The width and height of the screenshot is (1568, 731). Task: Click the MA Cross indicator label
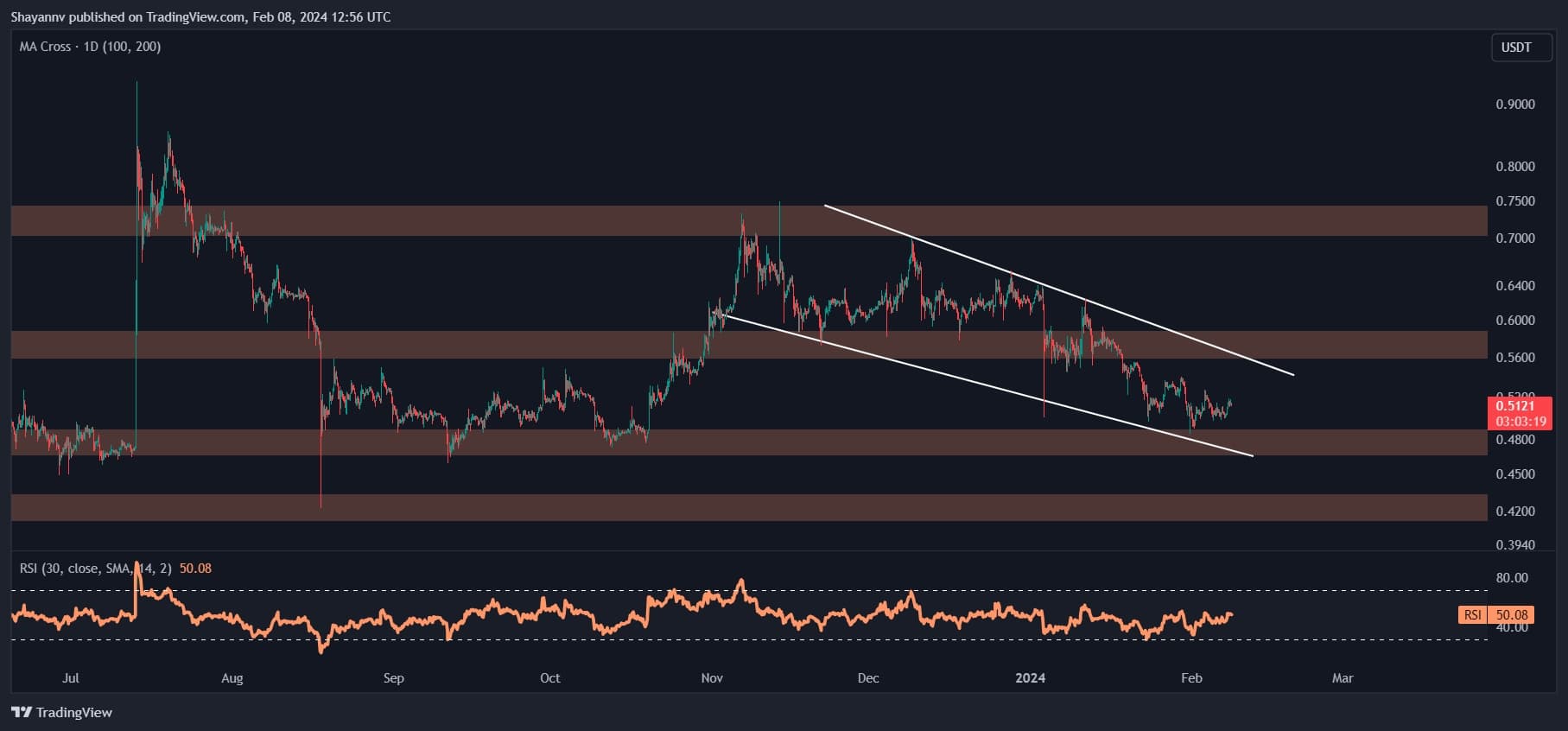pos(90,47)
